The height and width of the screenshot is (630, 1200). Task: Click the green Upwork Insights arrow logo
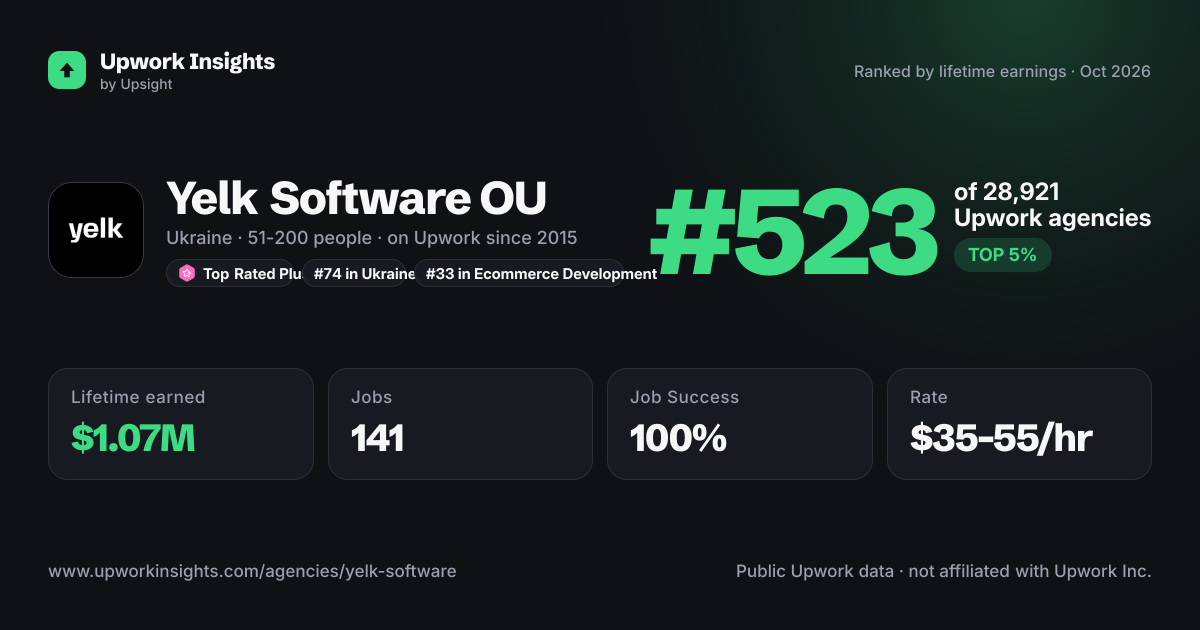tap(67, 70)
